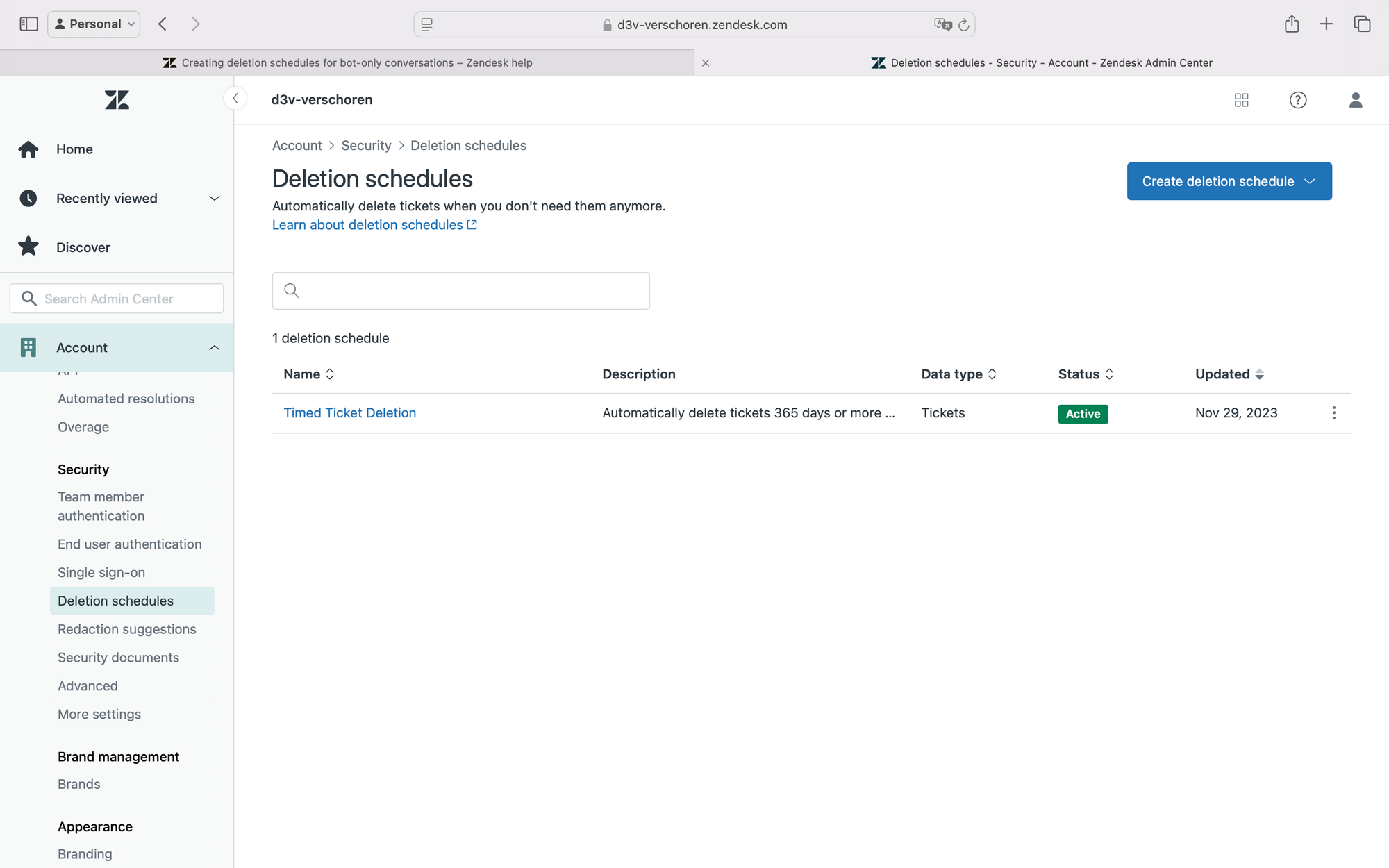Open Timed Ticket Deletion schedule link
This screenshot has height=868, width=1389.
tap(349, 413)
